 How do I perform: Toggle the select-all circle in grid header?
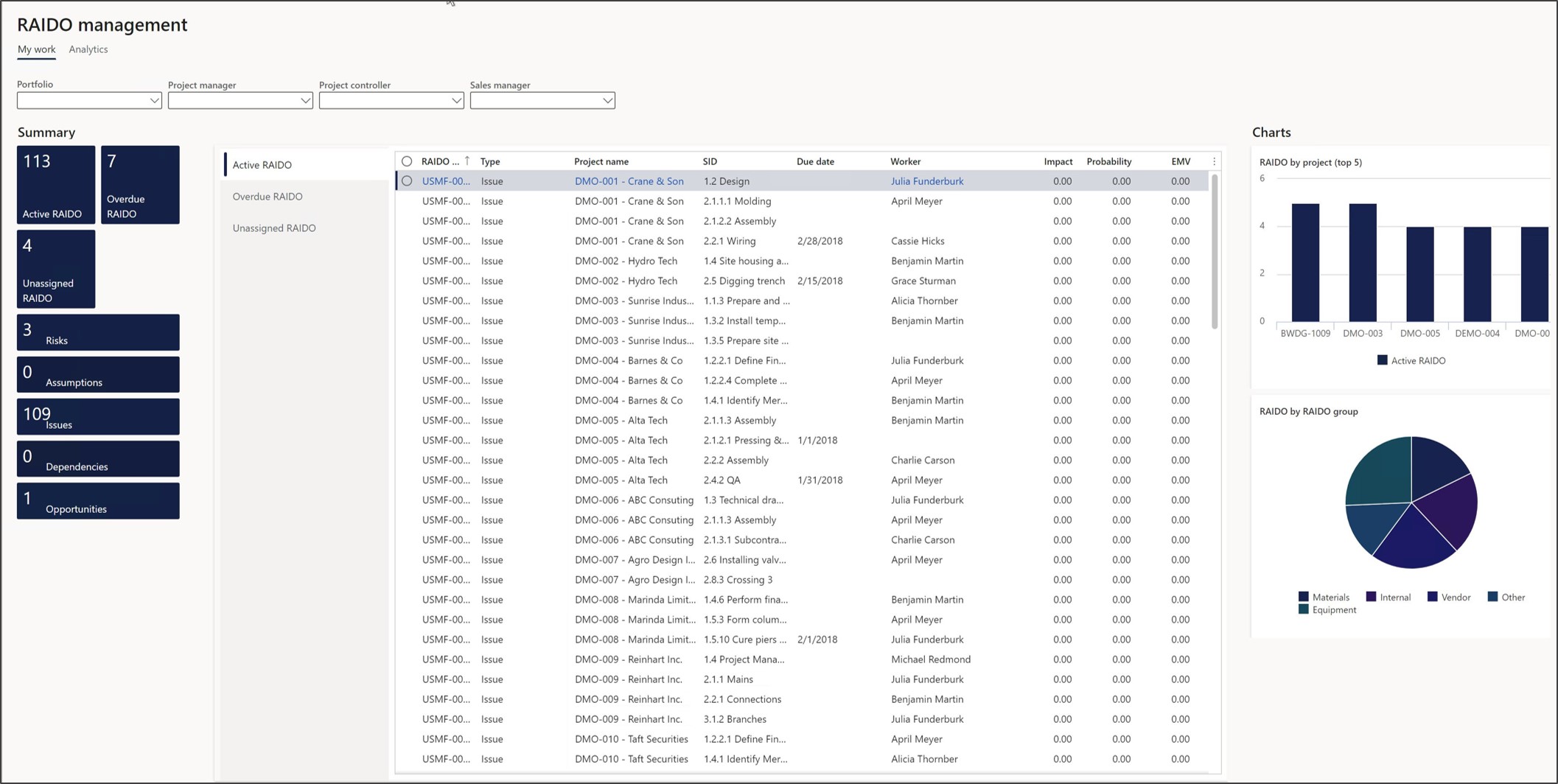point(407,161)
